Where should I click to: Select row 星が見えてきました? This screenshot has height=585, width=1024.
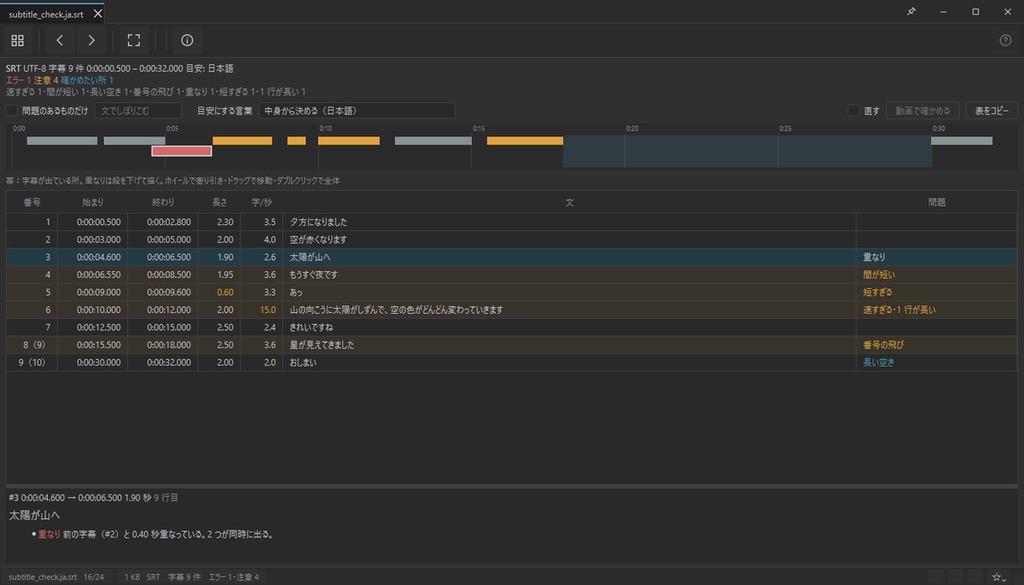point(511,345)
